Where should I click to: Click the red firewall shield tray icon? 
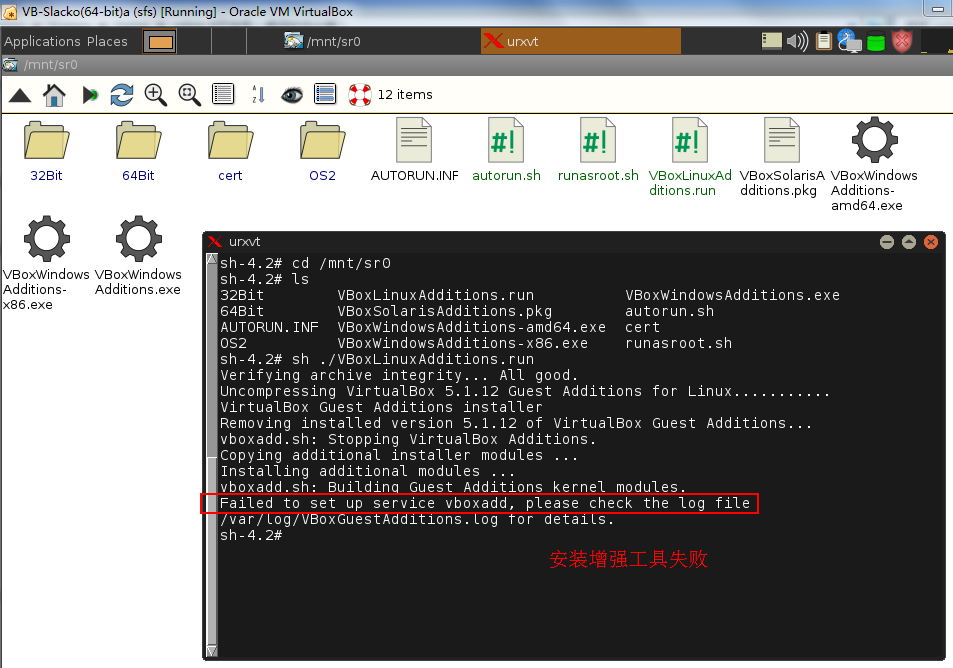coord(902,41)
